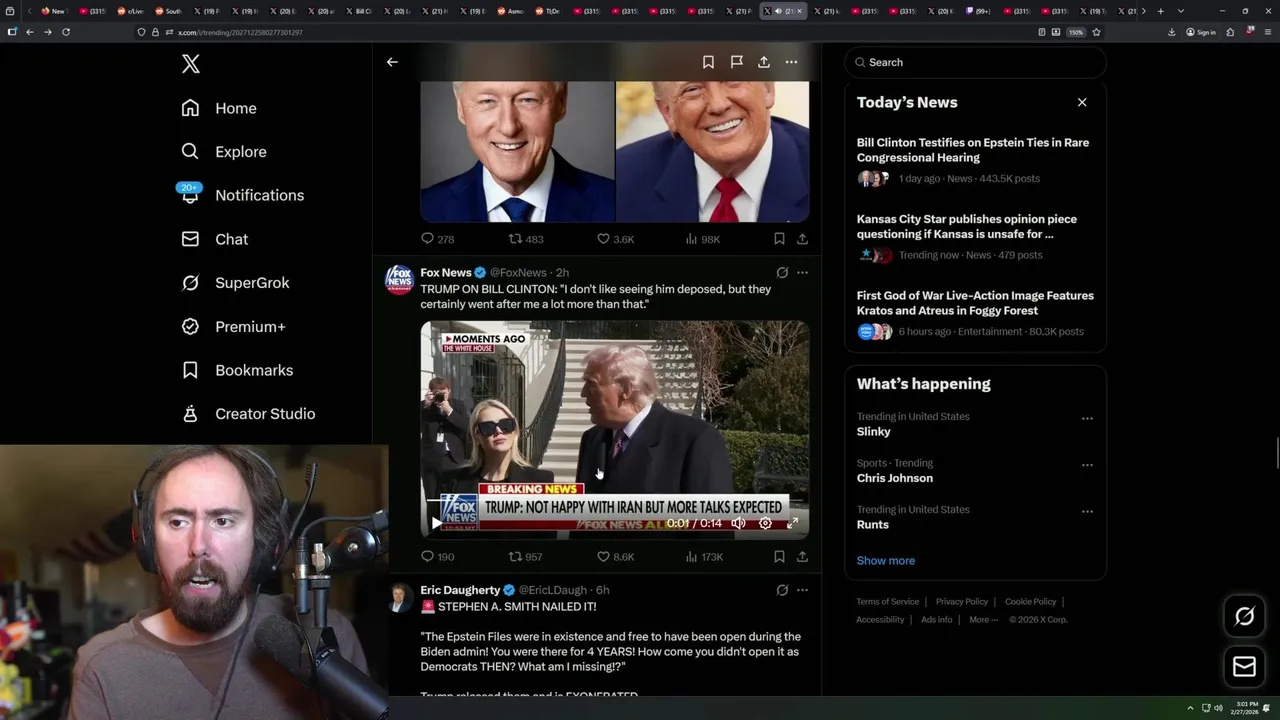Image resolution: width=1280 pixels, height=720 pixels.
Task: Open the Chris Johnson trending topic
Action: [895, 478]
